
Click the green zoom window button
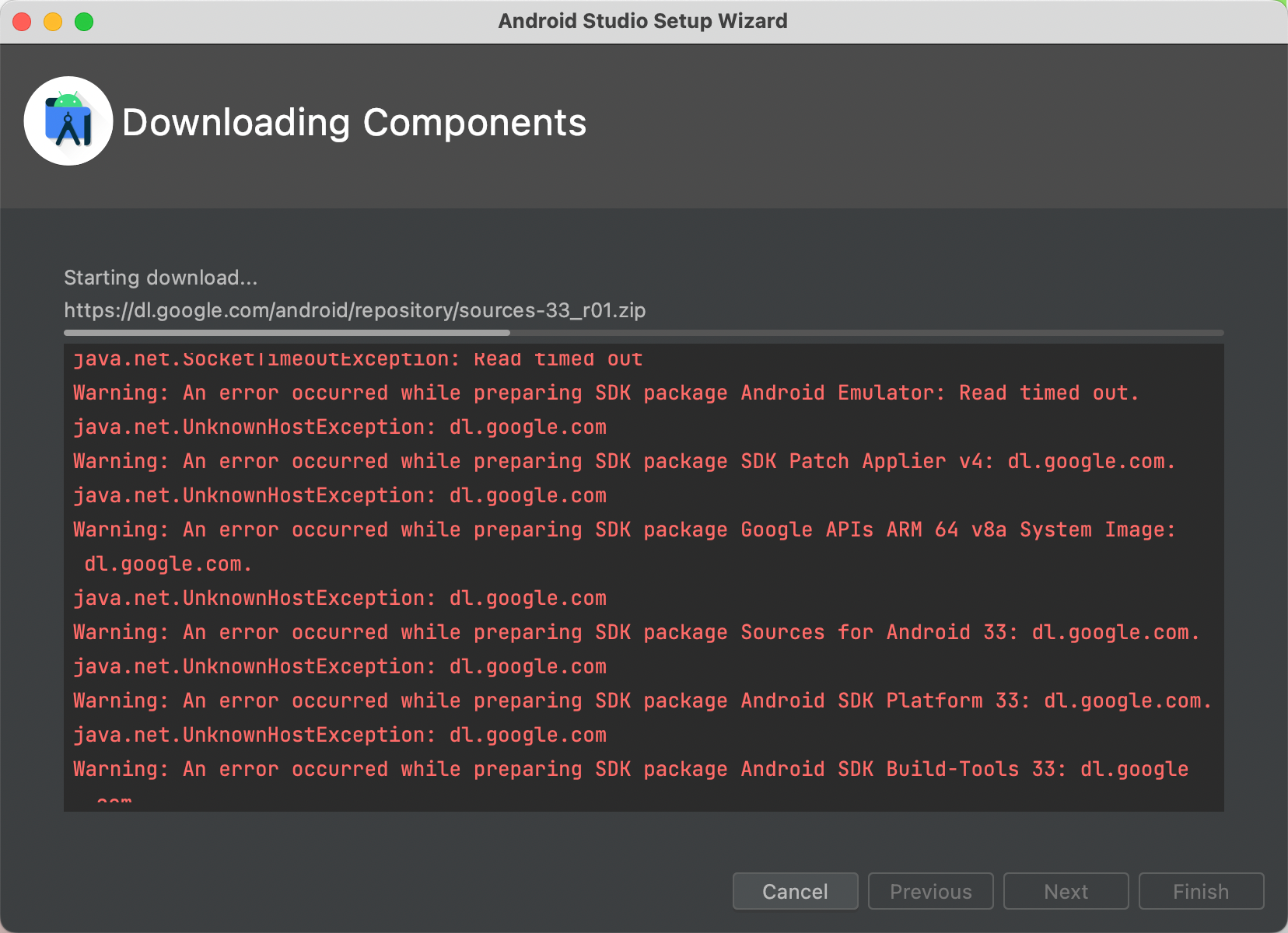coord(84,22)
